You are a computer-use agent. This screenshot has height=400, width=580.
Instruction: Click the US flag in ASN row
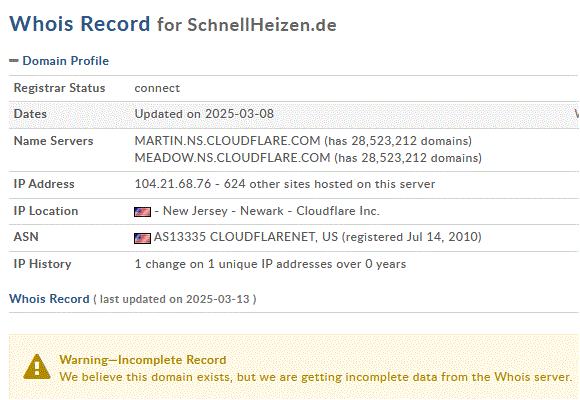click(142, 238)
